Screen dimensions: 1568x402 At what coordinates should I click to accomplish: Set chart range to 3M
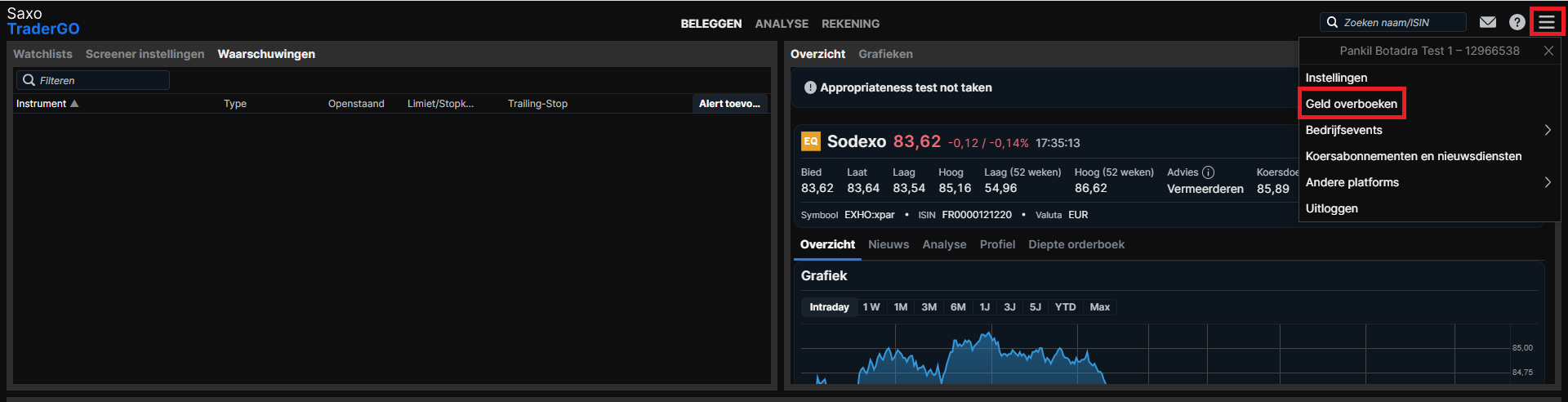coord(929,307)
